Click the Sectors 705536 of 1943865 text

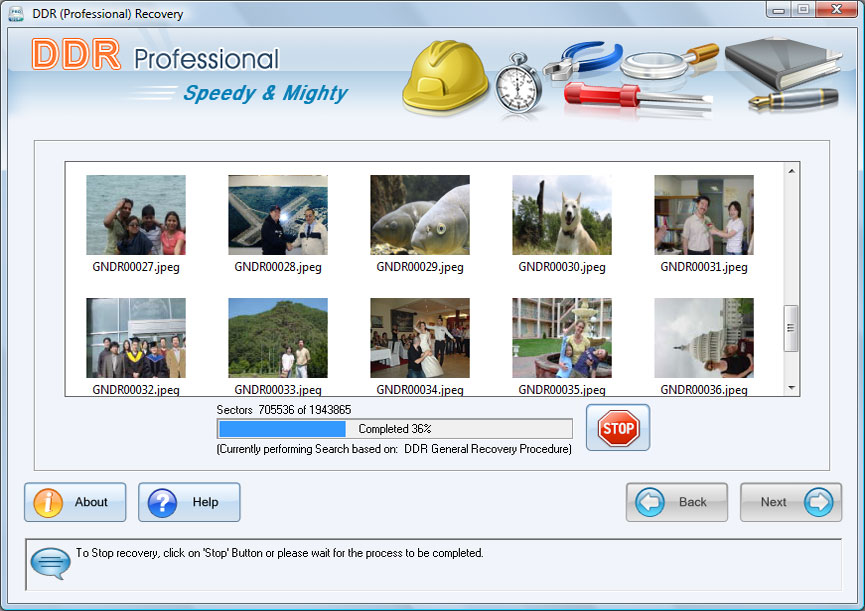pos(284,410)
